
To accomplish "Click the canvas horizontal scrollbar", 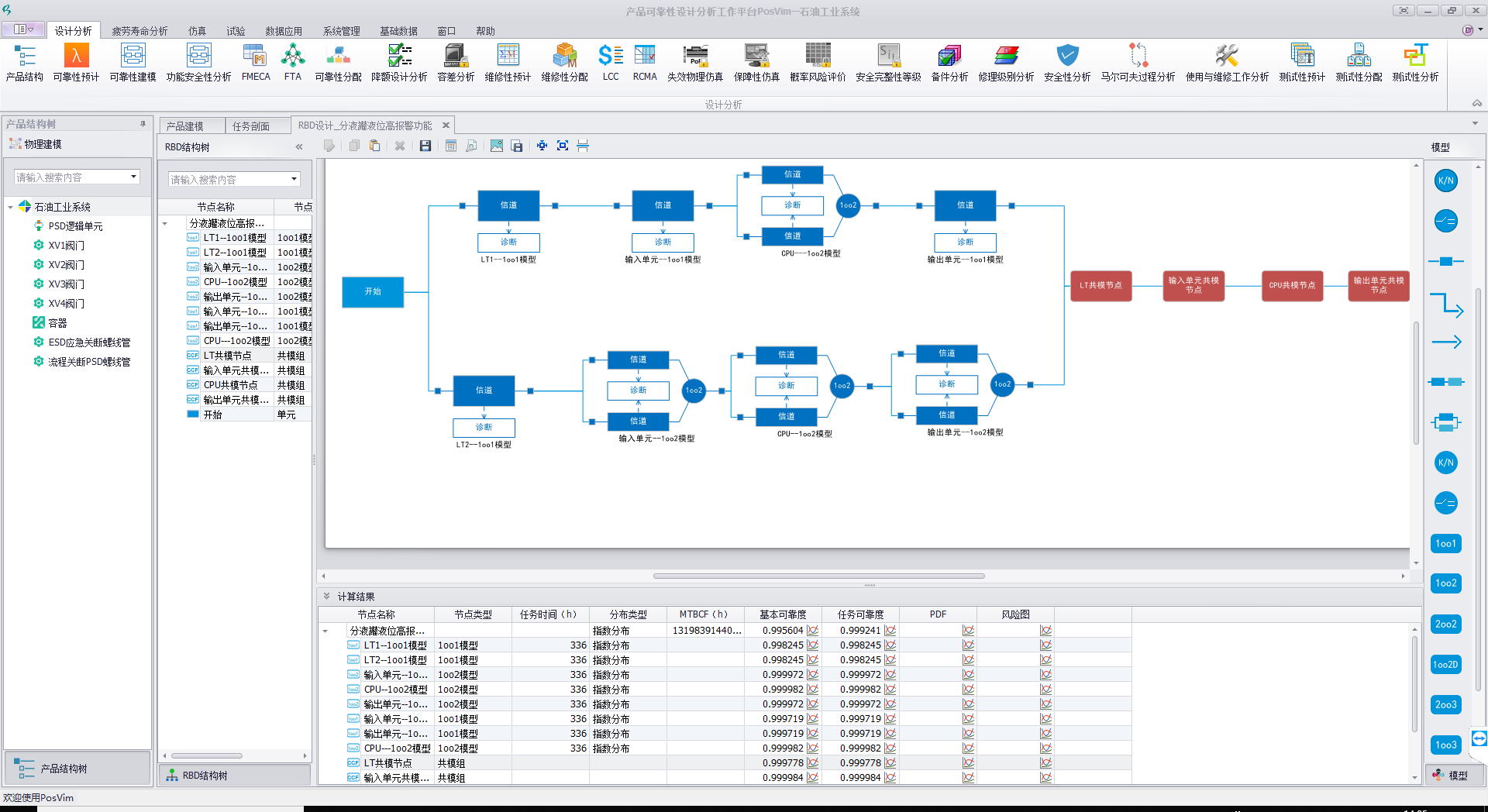I will pyautogui.click(x=818, y=576).
